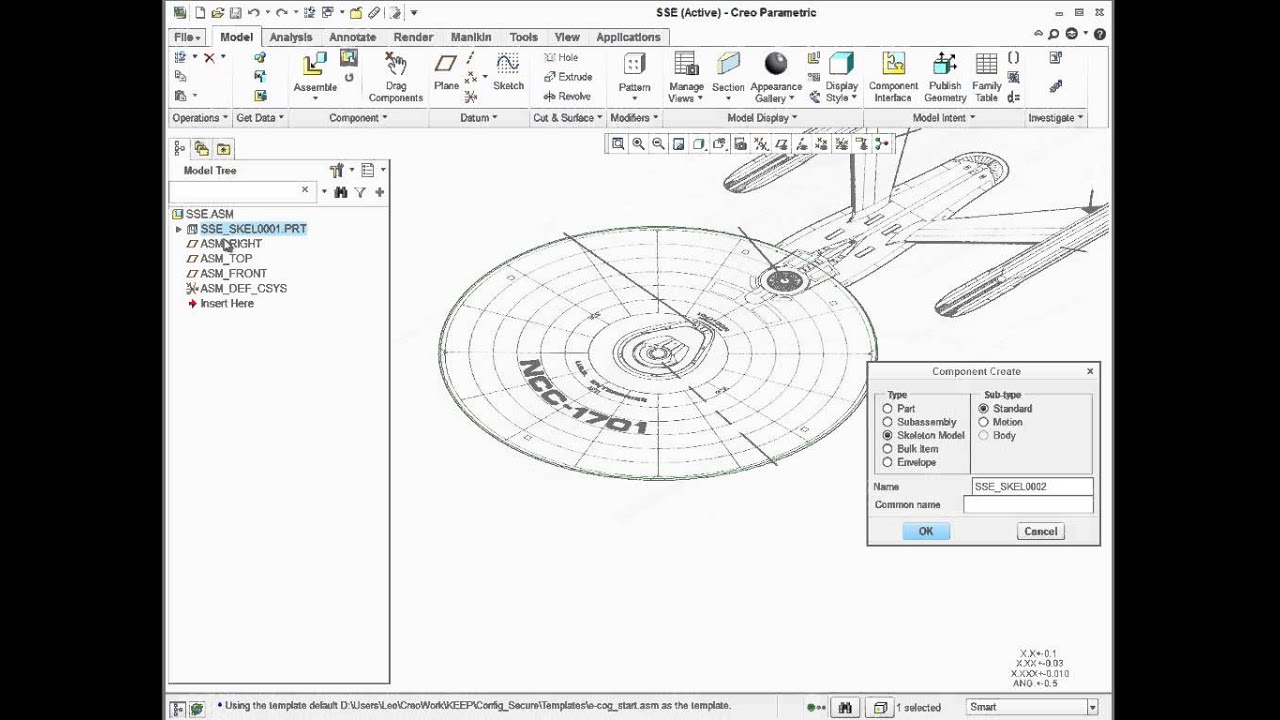Switch to the Tools tab

click(523, 37)
